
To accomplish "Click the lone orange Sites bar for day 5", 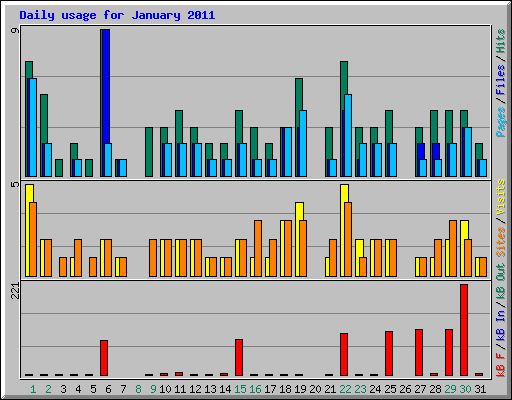I will (93, 267).
